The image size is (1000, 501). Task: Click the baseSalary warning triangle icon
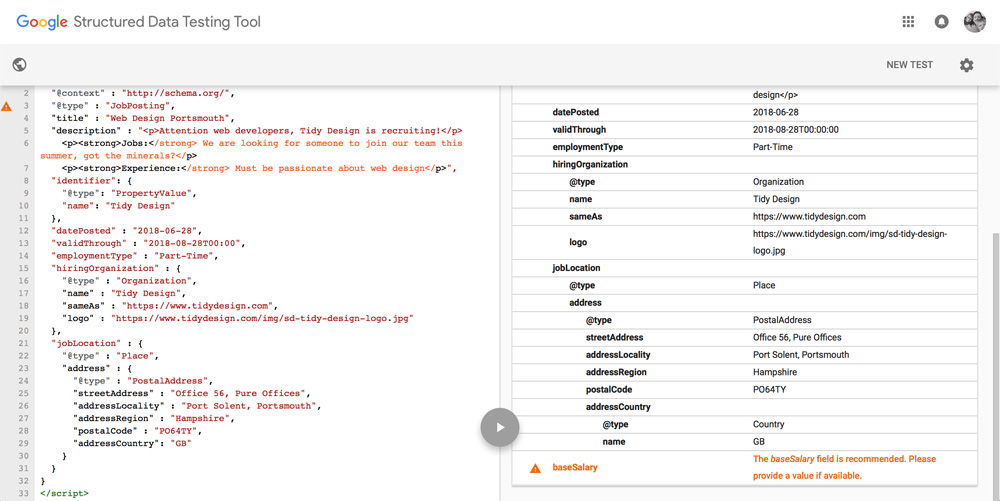(535, 468)
